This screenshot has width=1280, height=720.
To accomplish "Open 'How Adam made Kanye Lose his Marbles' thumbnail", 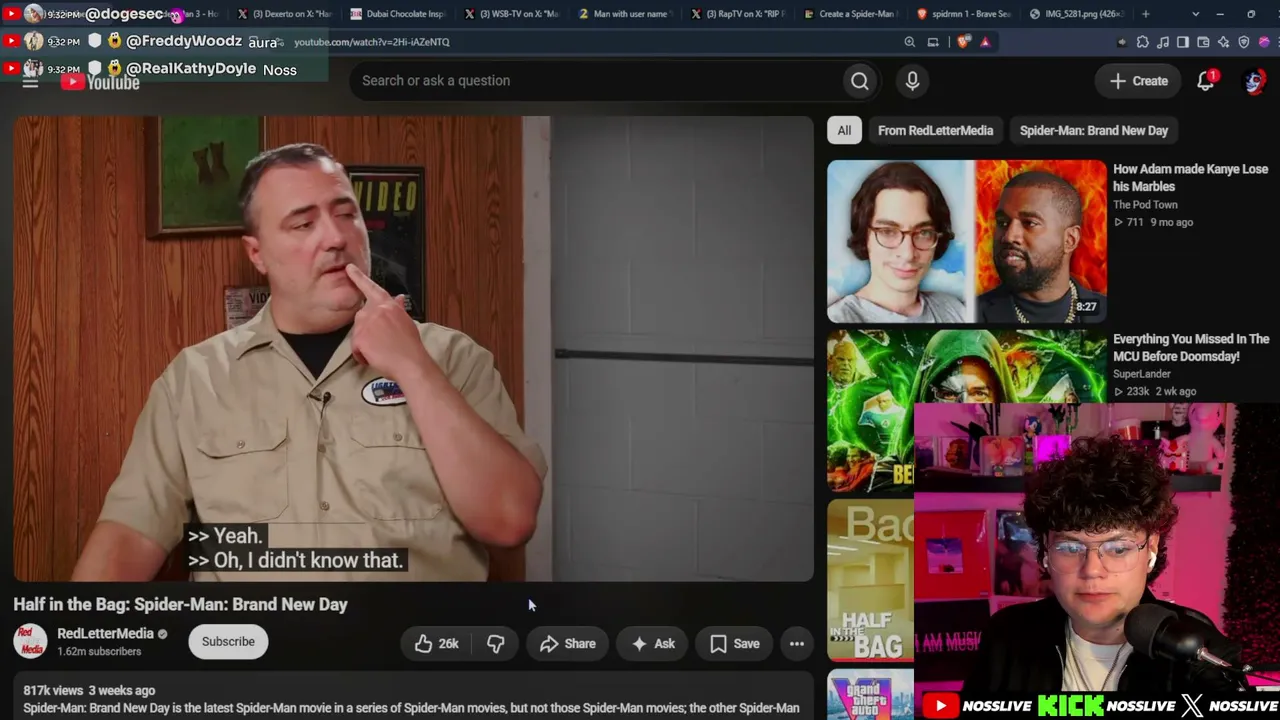I will (x=967, y=241).
